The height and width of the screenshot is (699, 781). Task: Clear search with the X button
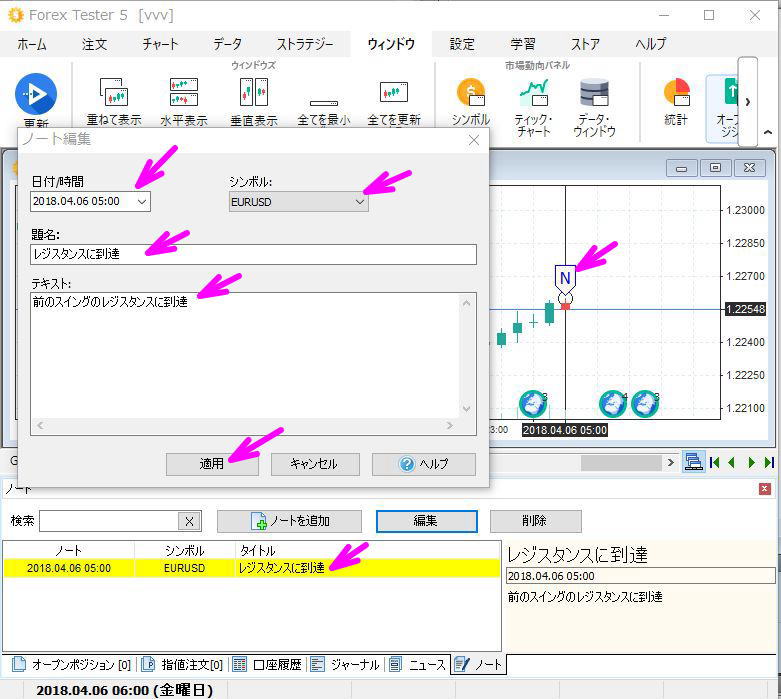[x=189, y=521]
